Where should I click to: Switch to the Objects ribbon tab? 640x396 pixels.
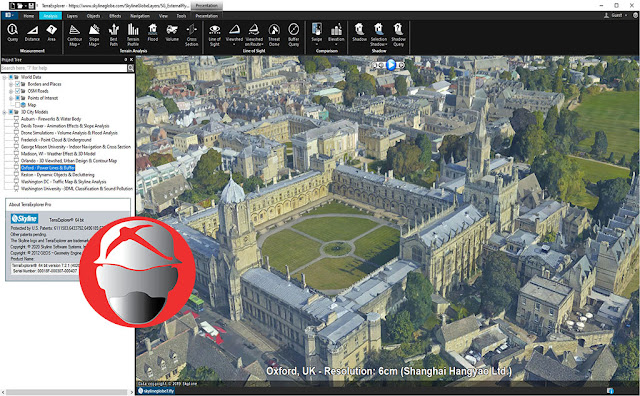pyautogui.click(x=93, y=16)
